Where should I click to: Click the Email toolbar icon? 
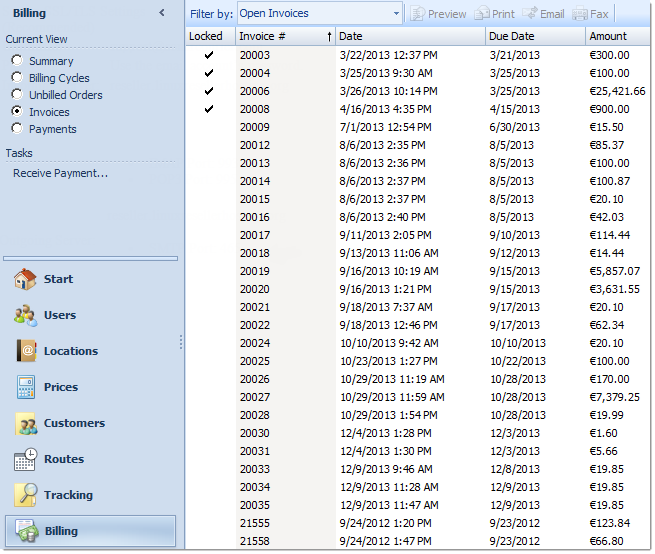coord(530,13)
